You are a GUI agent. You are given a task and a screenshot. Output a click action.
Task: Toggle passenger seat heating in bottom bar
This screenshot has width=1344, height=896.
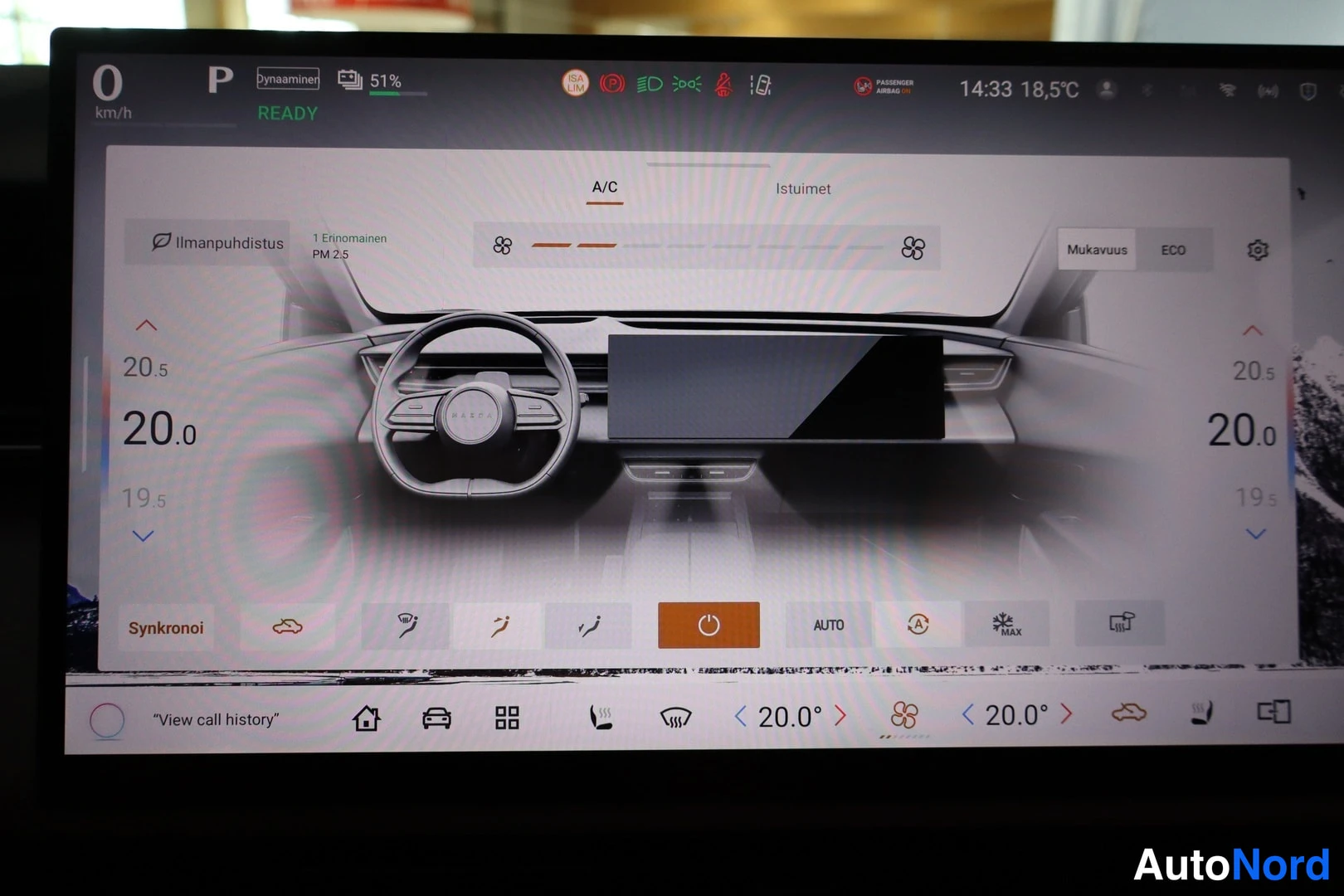(x=1201, y=713)
